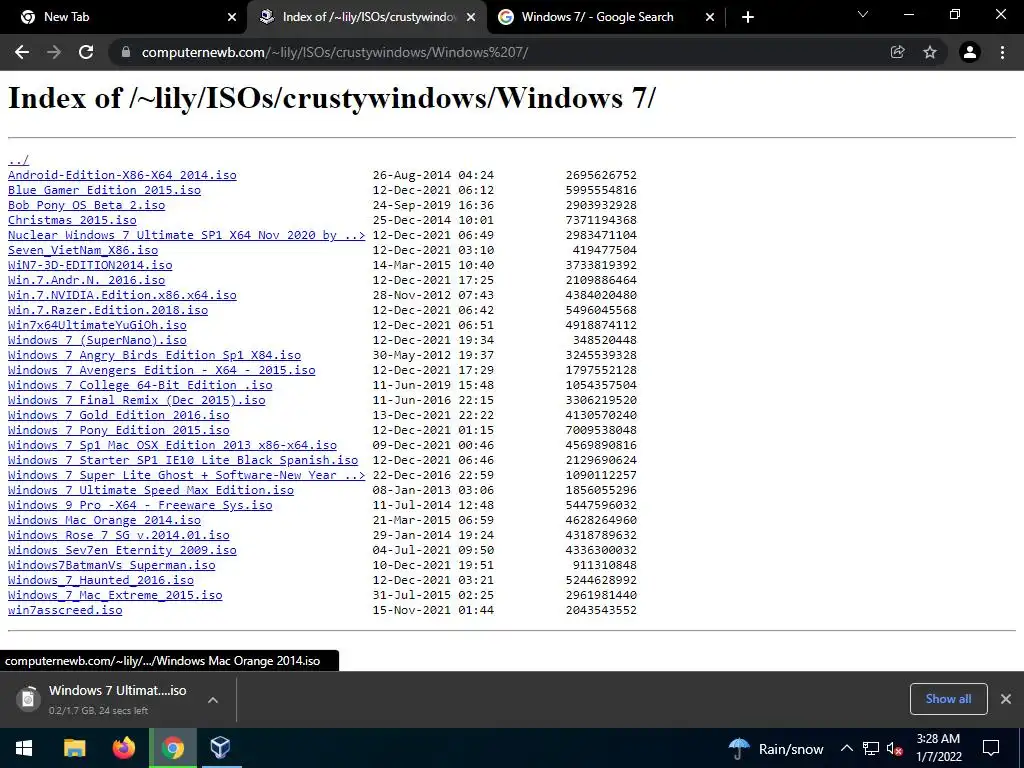Open the clock showing 3:28 AM
Screen dimensions: 1024x768
pyautogui.click(x=939, y=748)
